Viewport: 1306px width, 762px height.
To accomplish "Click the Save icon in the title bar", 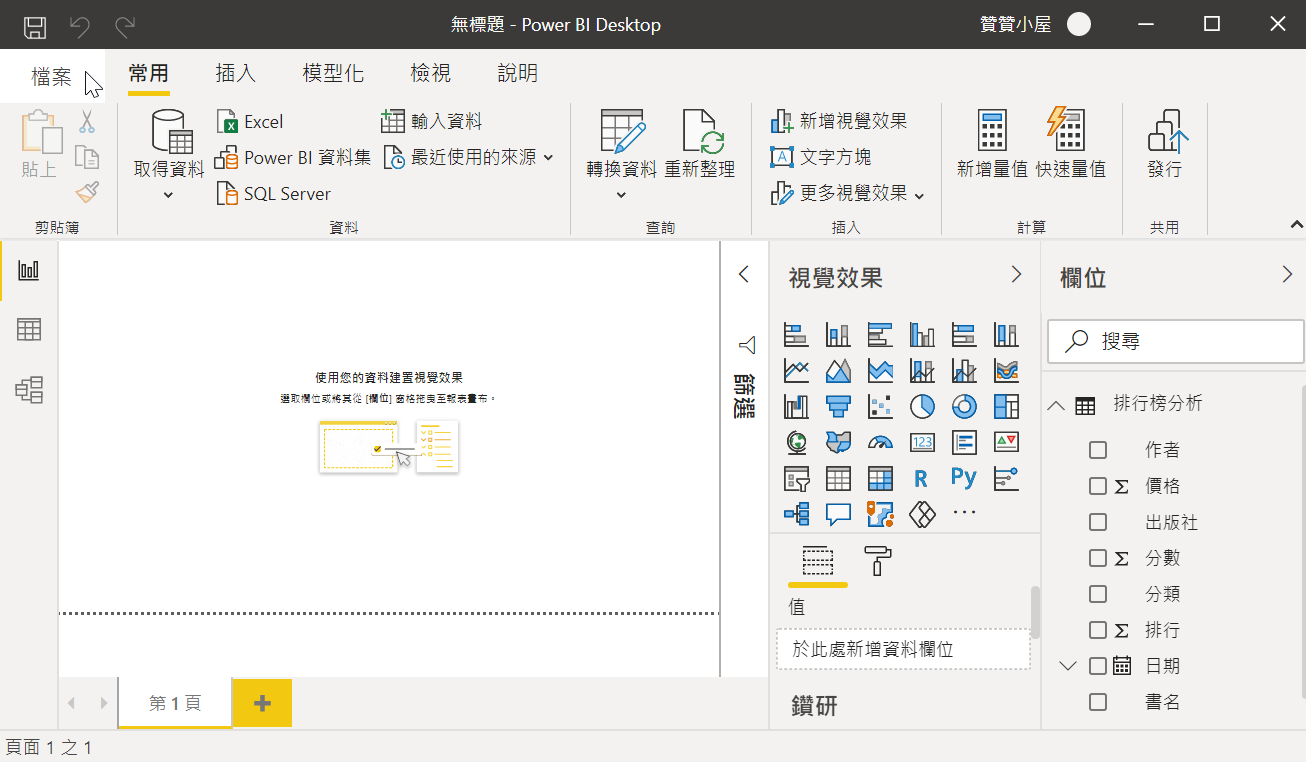I will [x=35, y=25].
